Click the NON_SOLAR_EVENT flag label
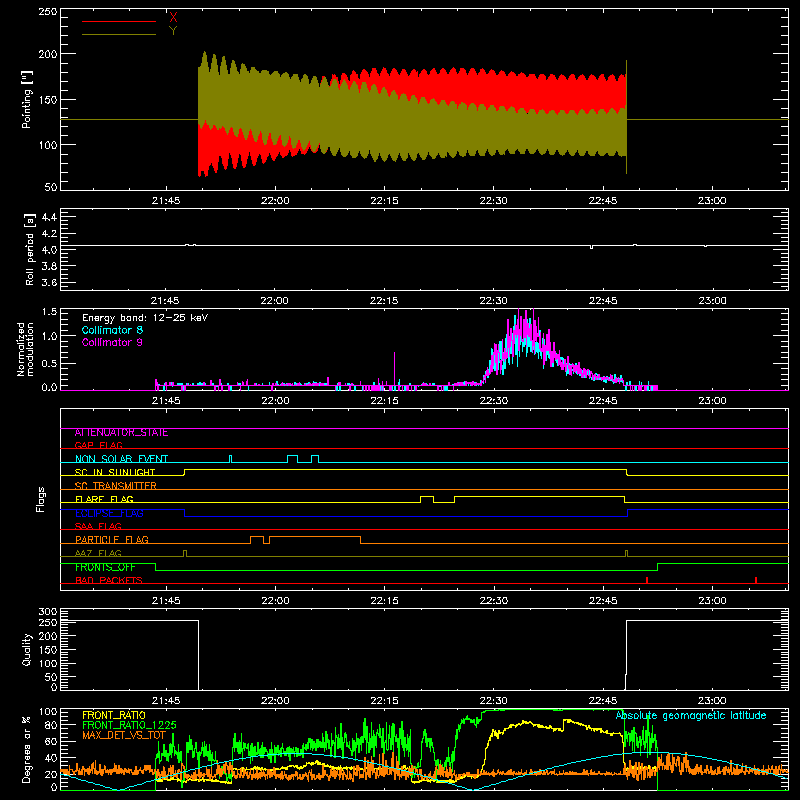This screenshot has height=800, width=800. pyautogui.click(x=121, y=459)
